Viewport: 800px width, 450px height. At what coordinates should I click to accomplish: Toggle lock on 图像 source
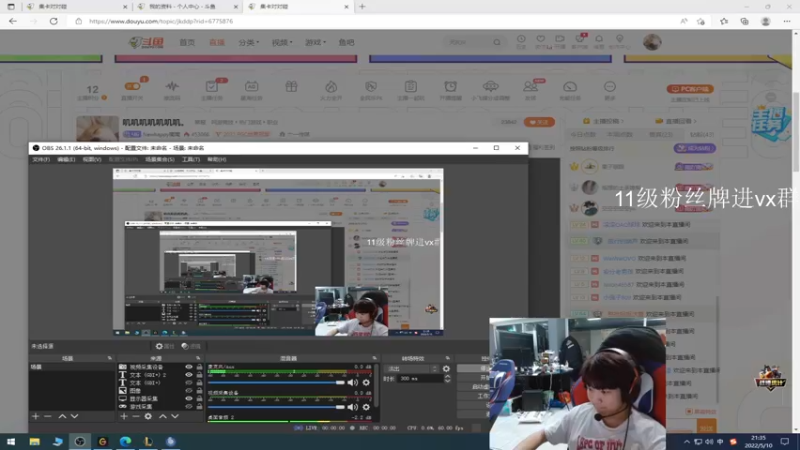coord(199,391)
